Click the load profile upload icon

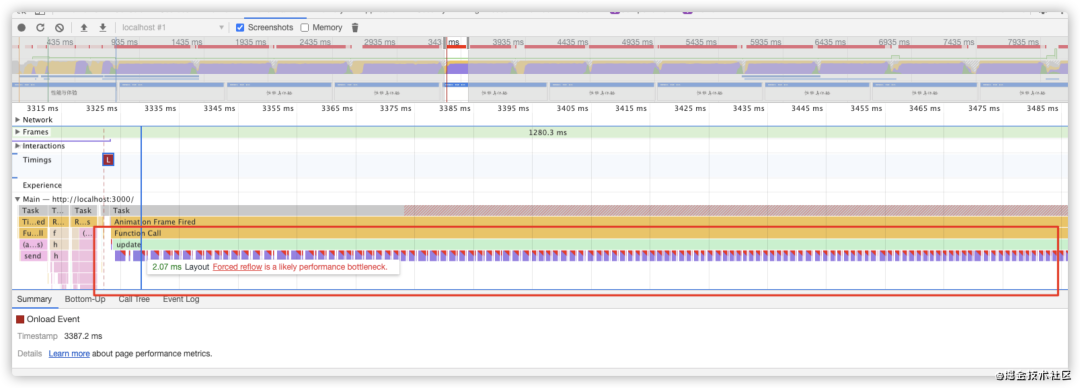pyautogui.click(x=84, y=28)
